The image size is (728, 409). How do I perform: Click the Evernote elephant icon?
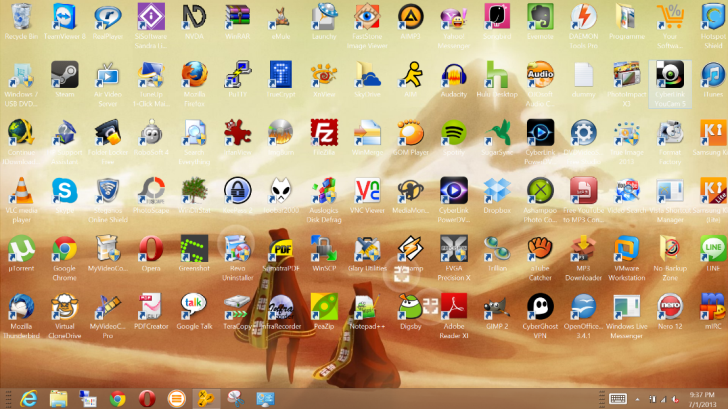pyautogui.click(x=540, y=17)
